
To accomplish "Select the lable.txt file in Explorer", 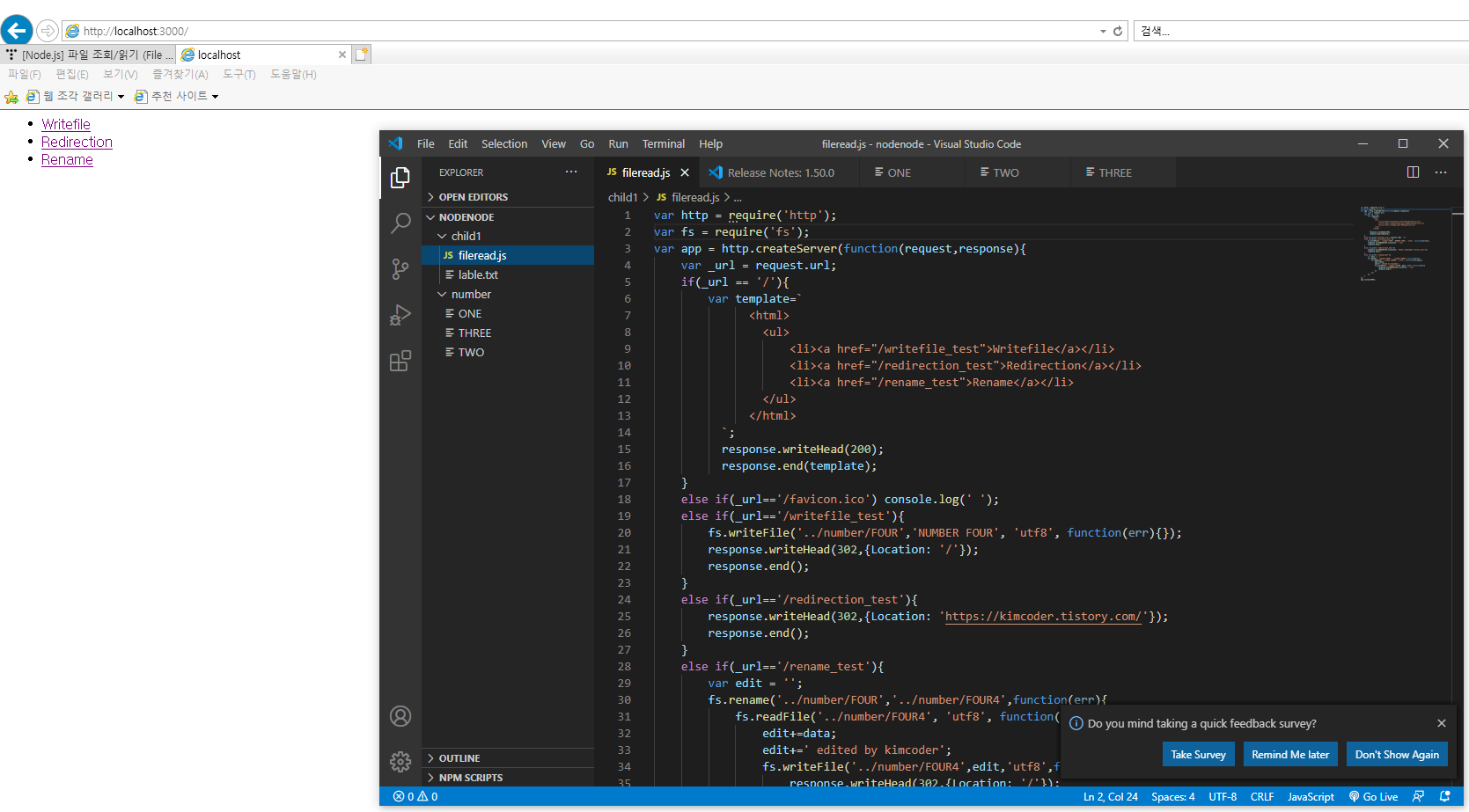I will coord(480,274).
